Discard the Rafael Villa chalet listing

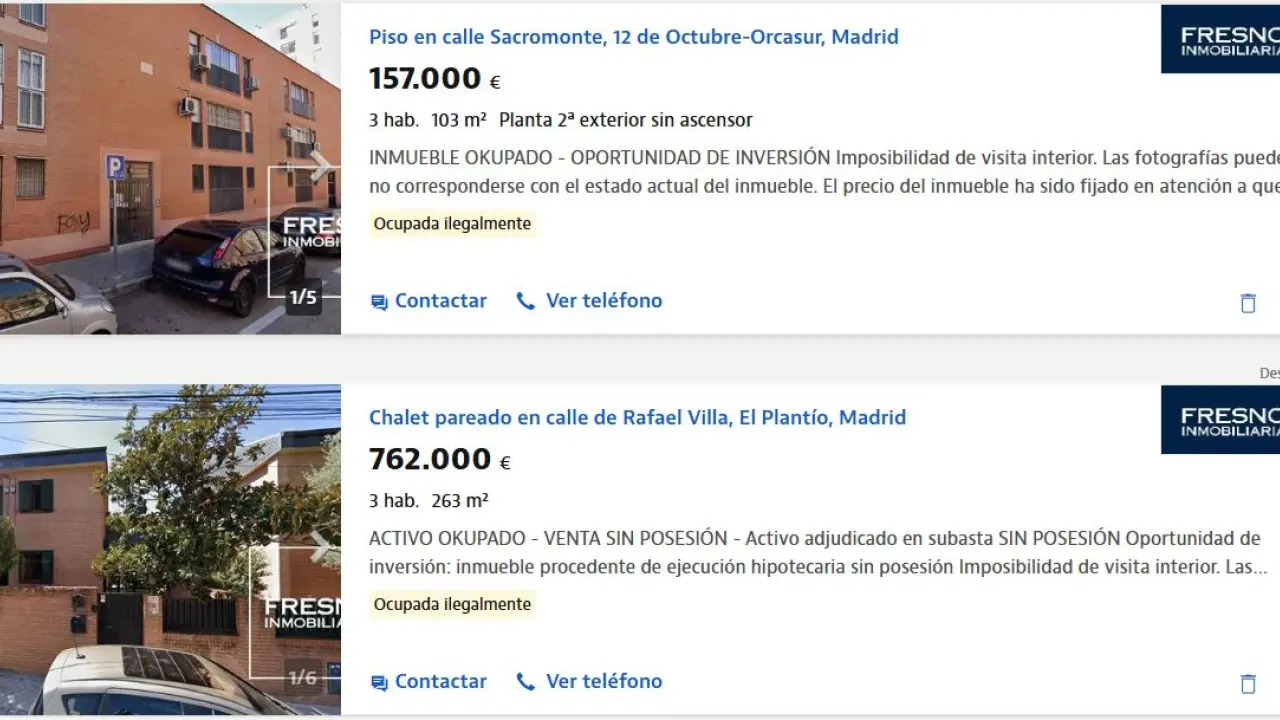1248,684
